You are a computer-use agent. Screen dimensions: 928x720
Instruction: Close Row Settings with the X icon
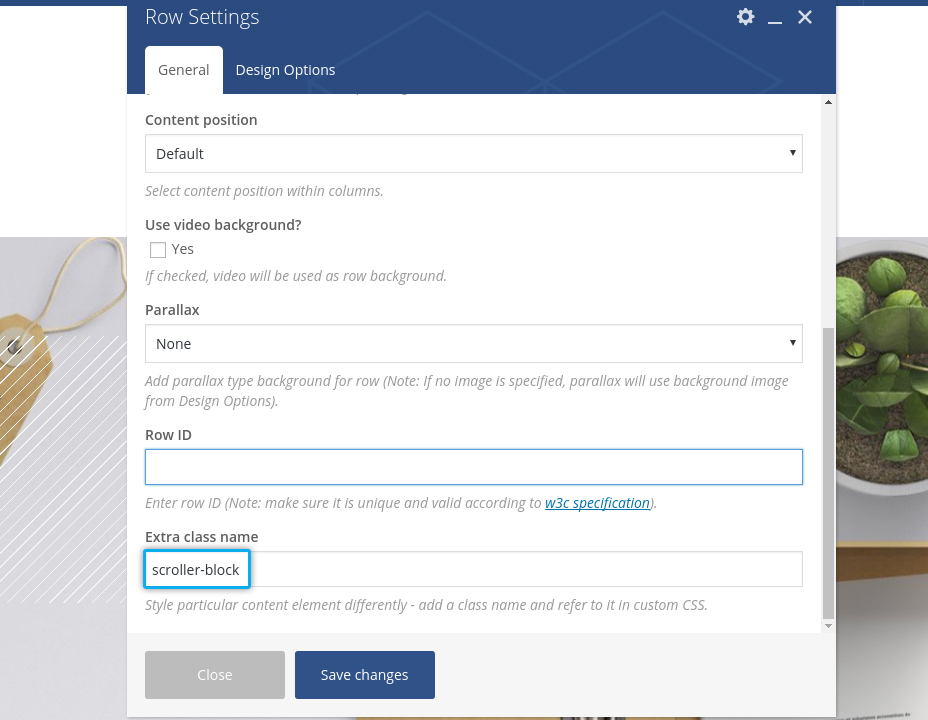point(805,17)
